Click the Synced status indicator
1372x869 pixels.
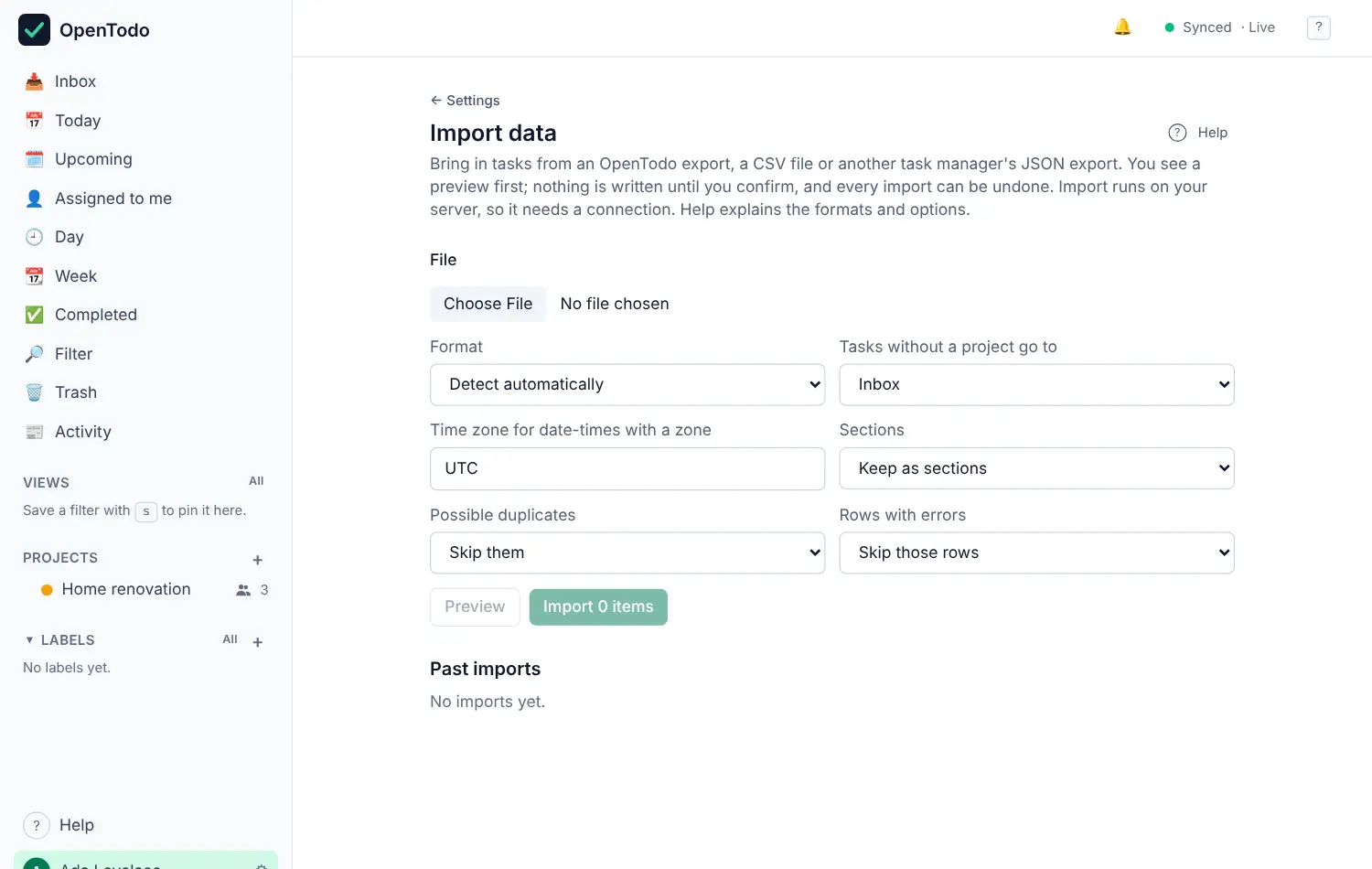point(1198,27)
